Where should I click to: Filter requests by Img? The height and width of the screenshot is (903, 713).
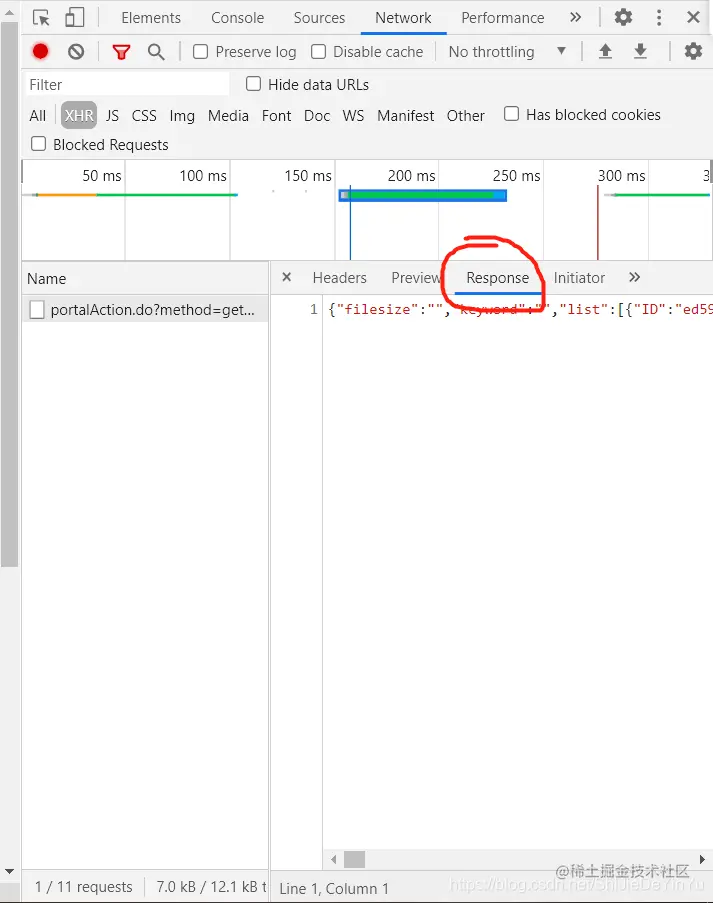pyautogui.click(x=182, y=116)
